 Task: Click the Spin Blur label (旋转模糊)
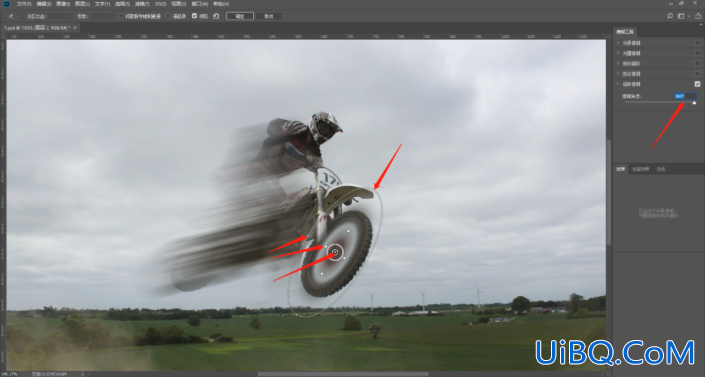tap(631, 84)
